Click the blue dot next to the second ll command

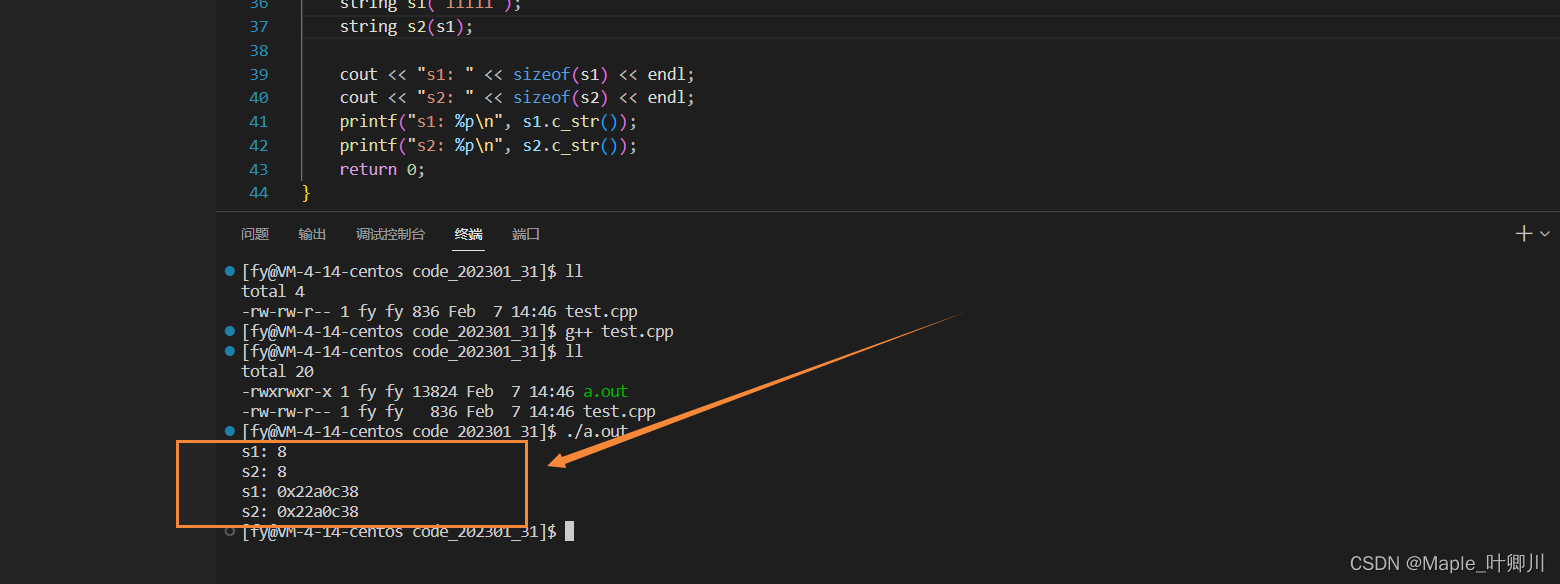pos(229,351)
